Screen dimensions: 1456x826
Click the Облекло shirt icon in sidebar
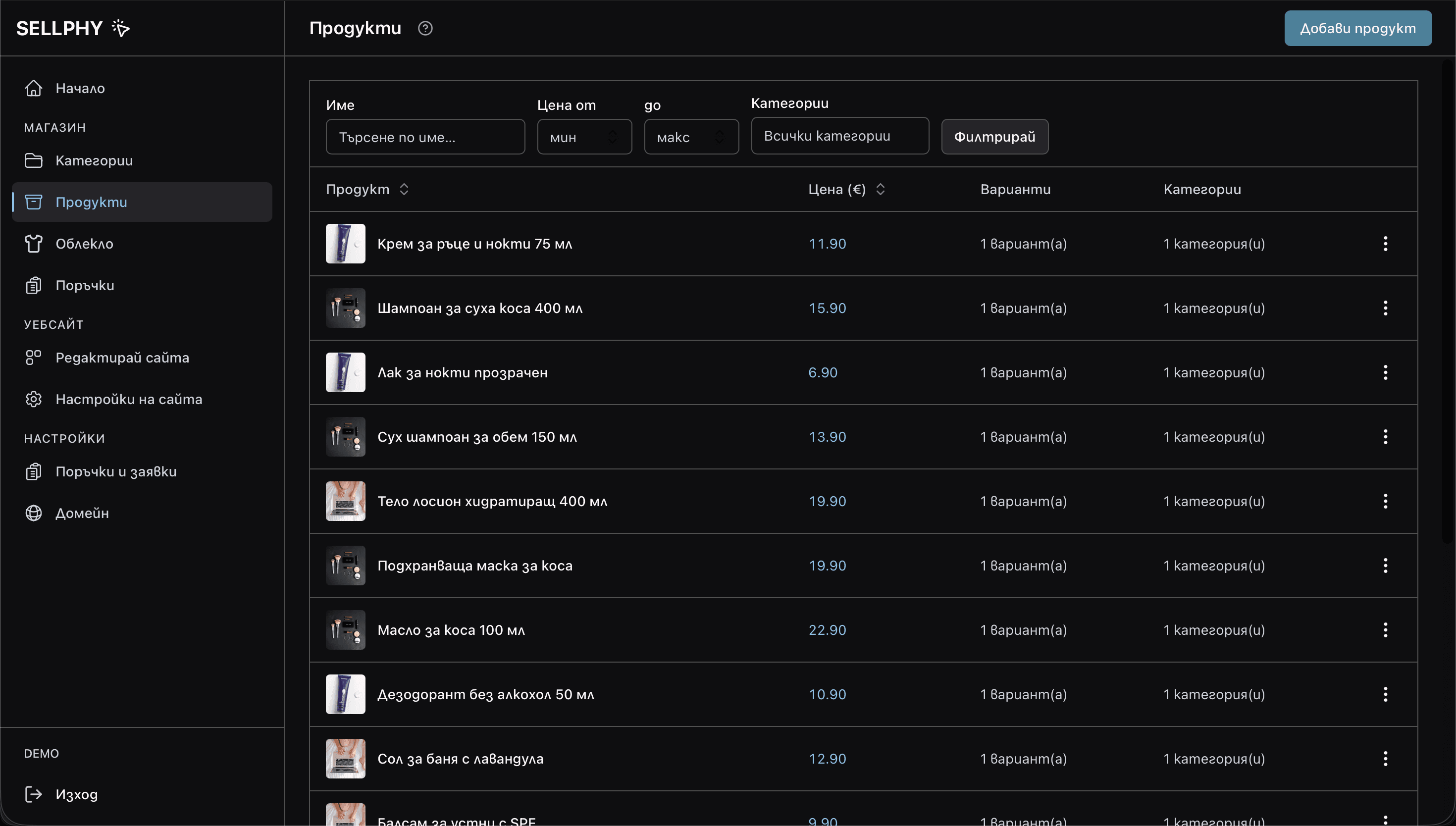[34, 243]
